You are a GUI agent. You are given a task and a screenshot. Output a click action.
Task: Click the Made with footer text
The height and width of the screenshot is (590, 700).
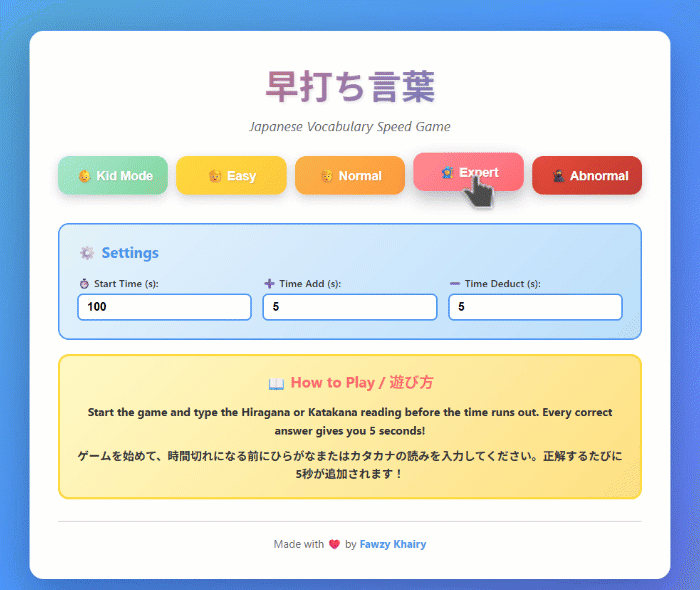point(299,544)
